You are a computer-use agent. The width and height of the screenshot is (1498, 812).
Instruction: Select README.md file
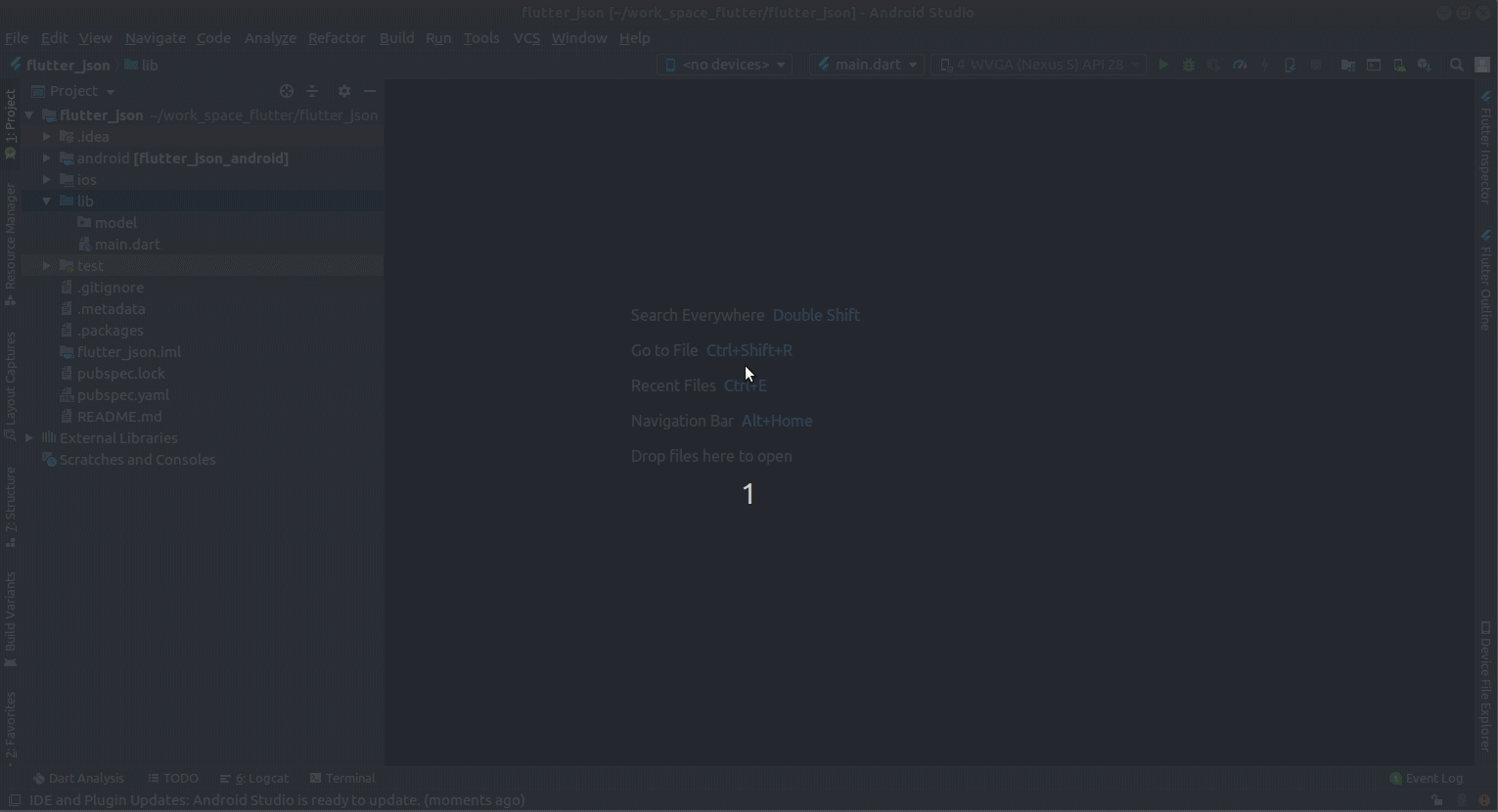119,417
